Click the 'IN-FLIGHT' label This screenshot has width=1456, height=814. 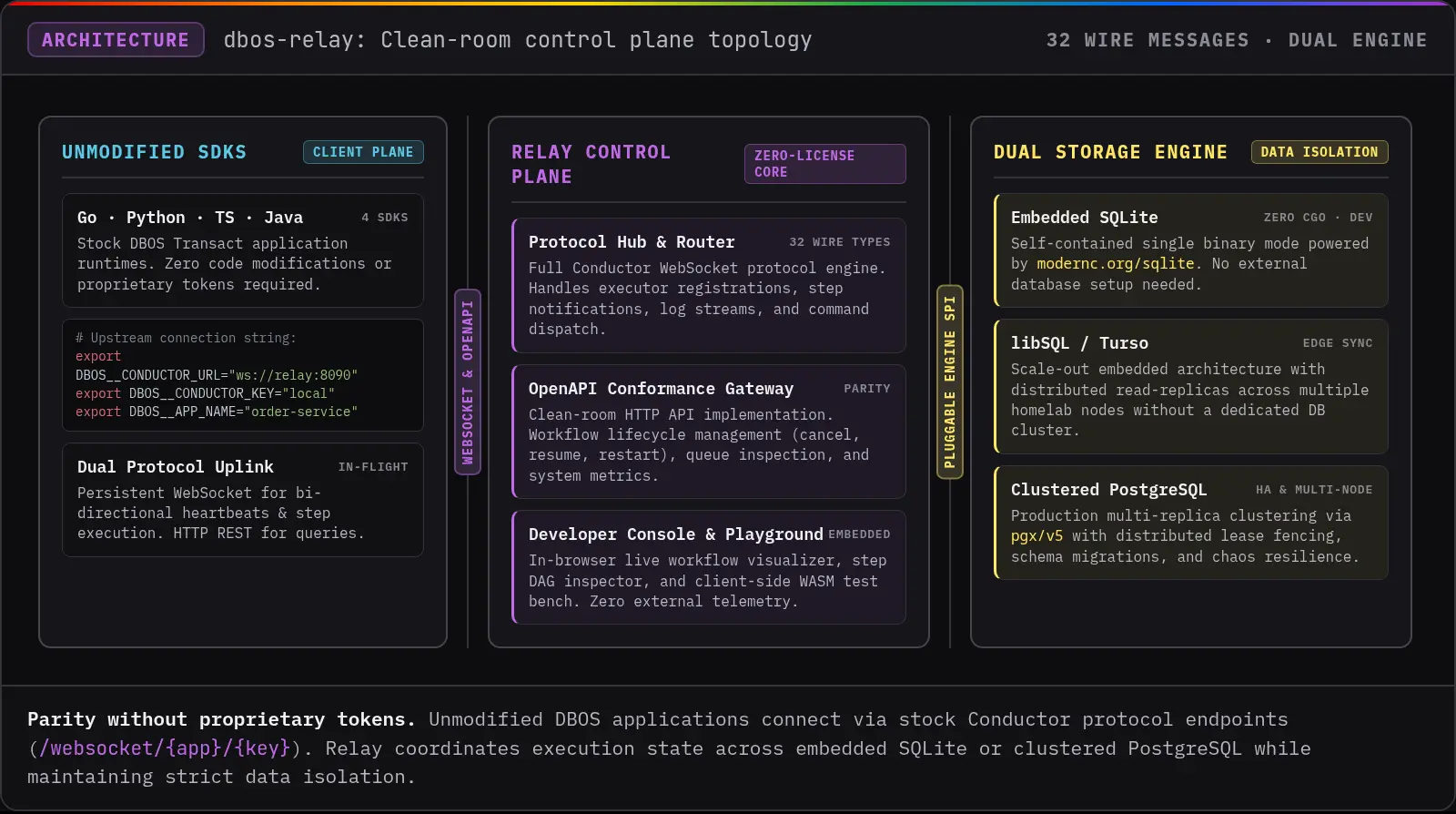pyautogui.click(x=373, y=467)
